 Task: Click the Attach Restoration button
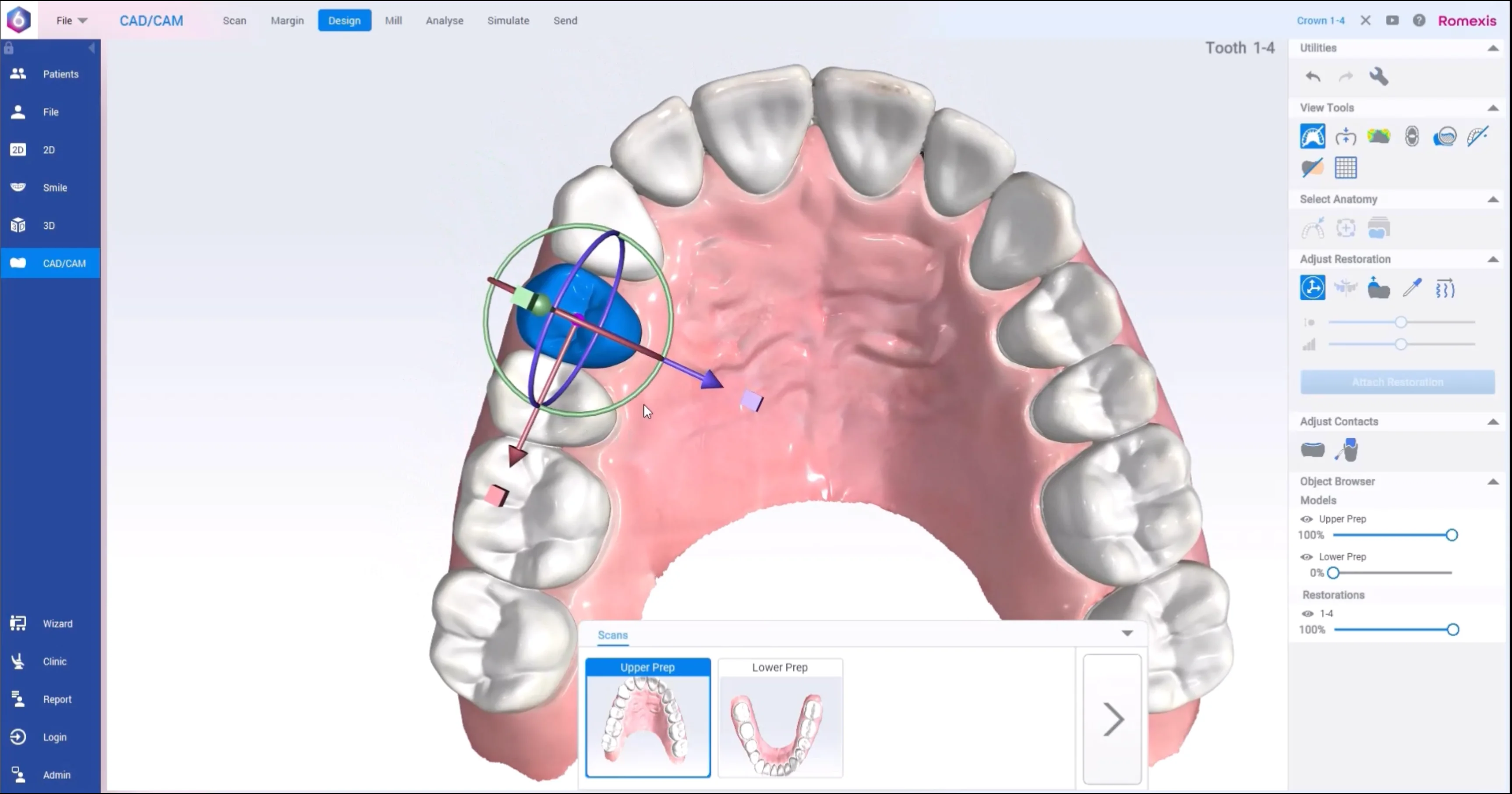[x=1398, y=382]
